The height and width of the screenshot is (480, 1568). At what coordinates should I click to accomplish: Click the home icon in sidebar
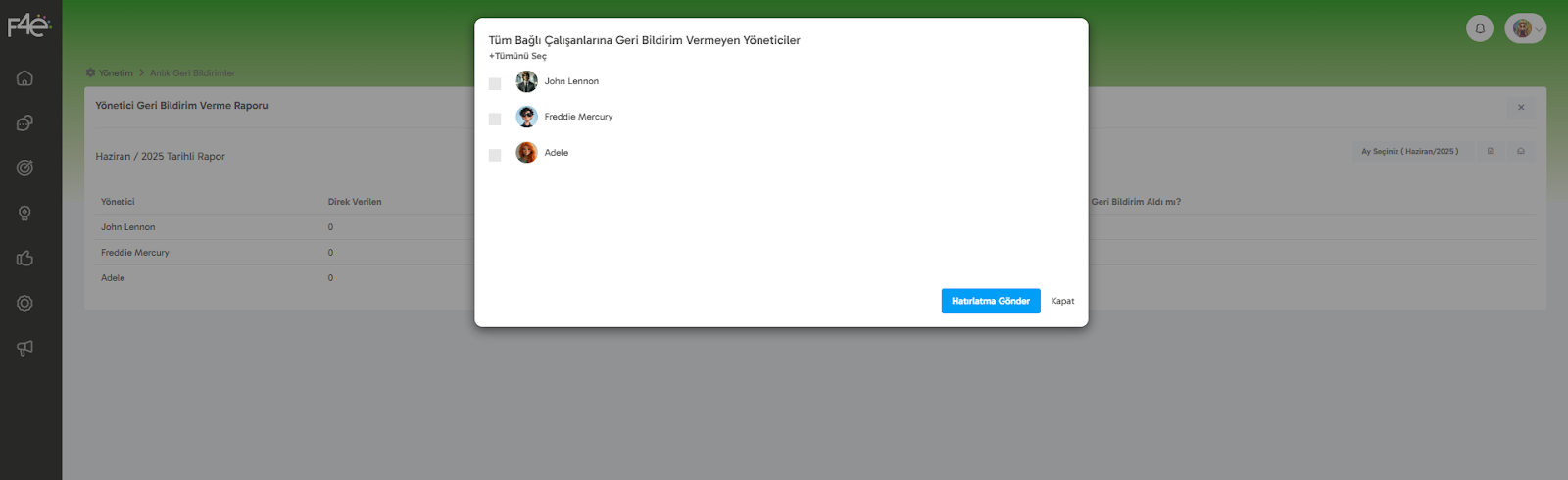pyautogui.click(x=24, y=78)
